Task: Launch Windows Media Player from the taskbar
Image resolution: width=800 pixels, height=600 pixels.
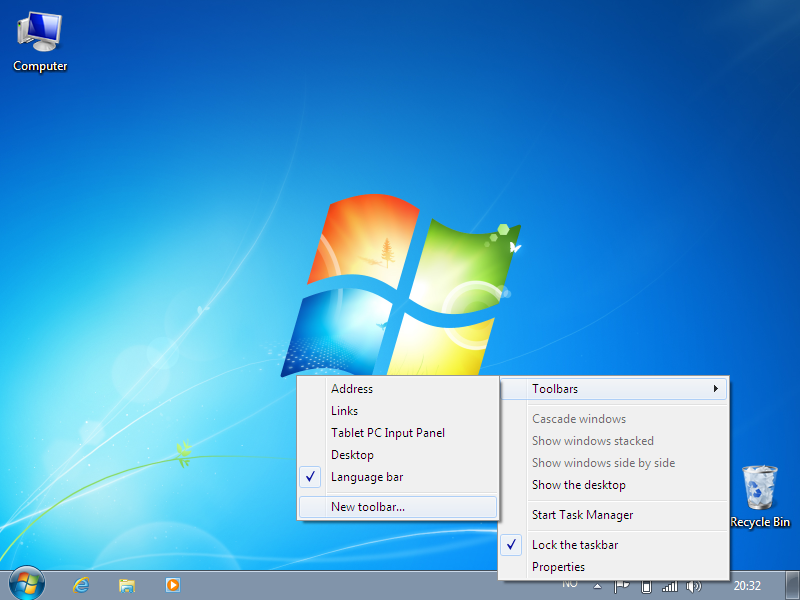Action: click(172, 585)
